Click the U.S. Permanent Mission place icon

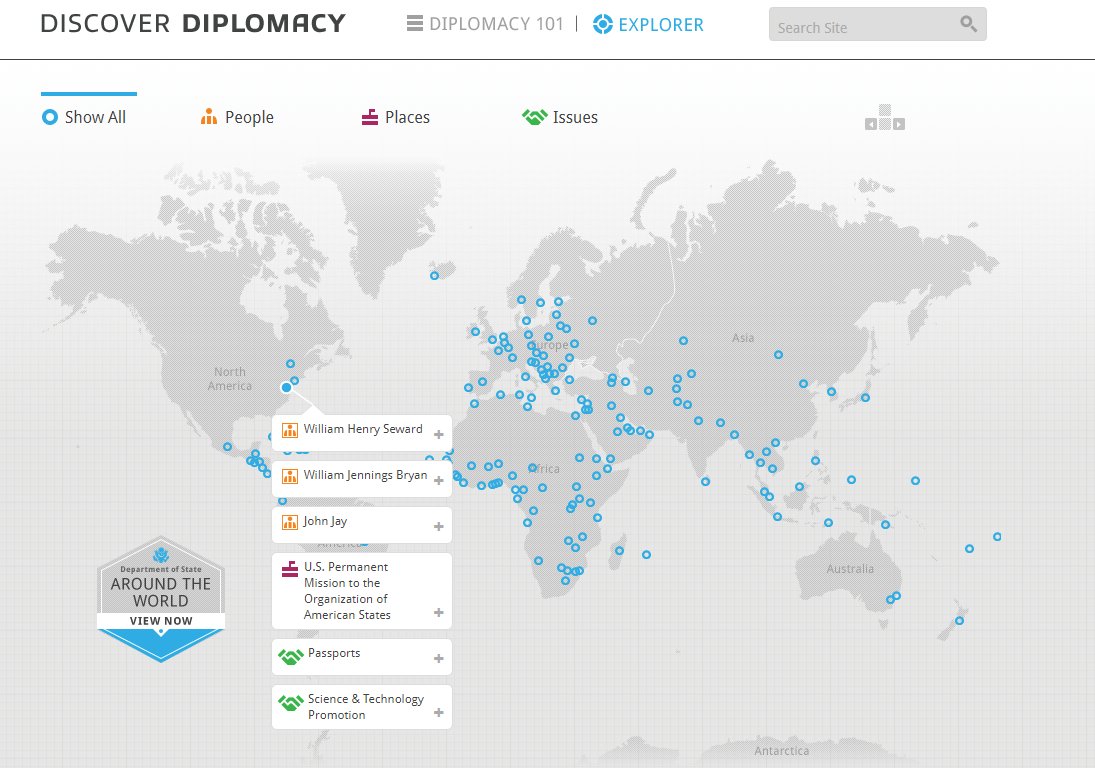click(x=290, y=569)
